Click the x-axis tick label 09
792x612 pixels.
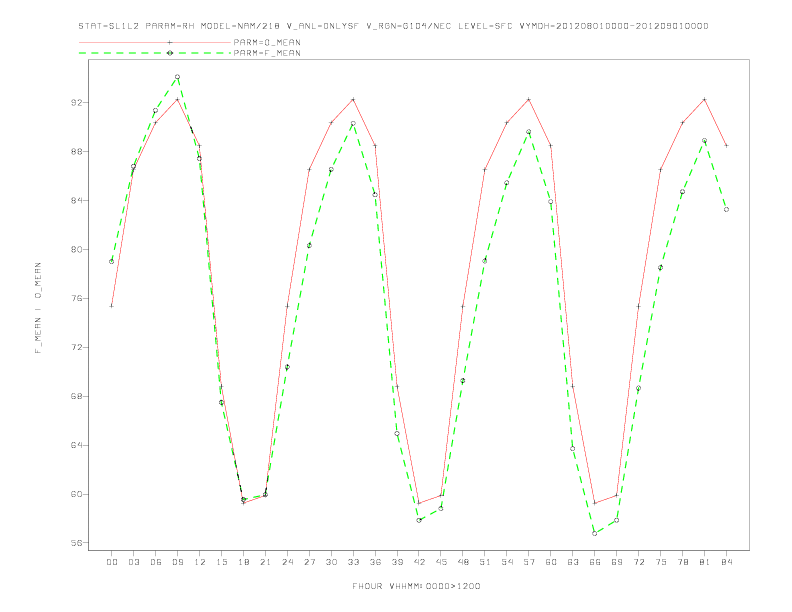[177, 562]
